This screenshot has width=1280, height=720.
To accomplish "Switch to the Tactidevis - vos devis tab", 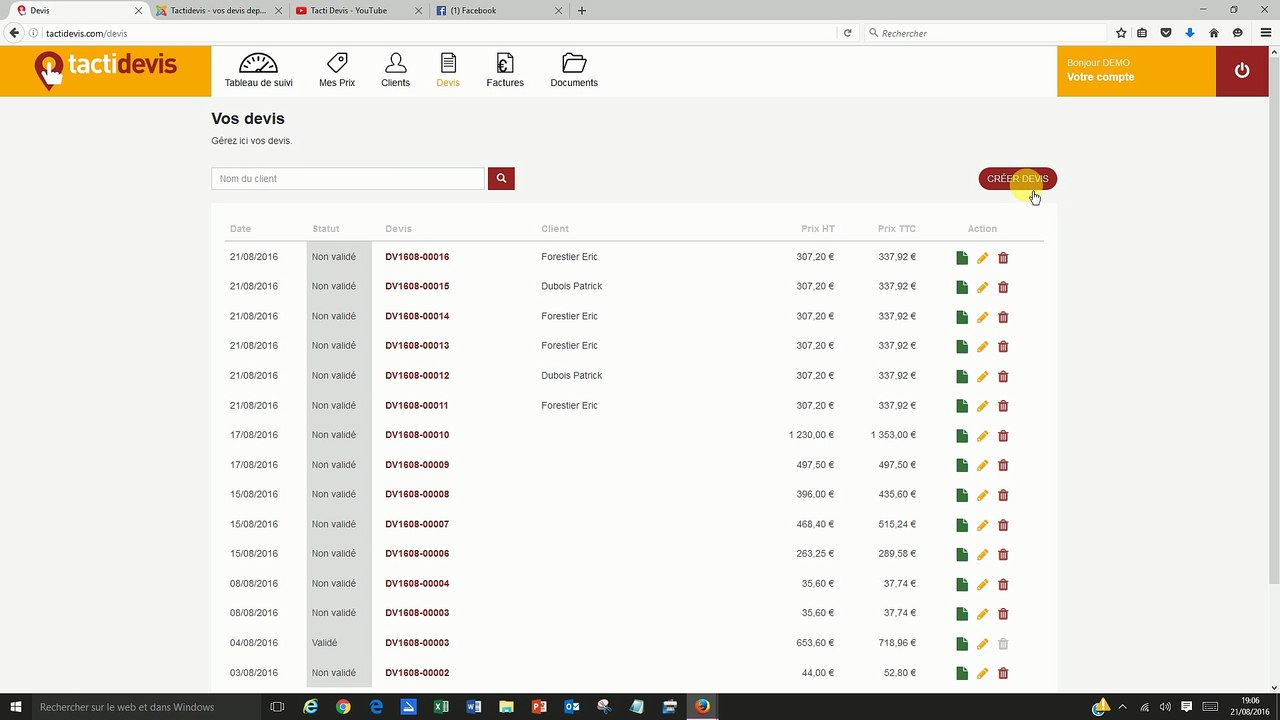I will click(x=217, y=11).
